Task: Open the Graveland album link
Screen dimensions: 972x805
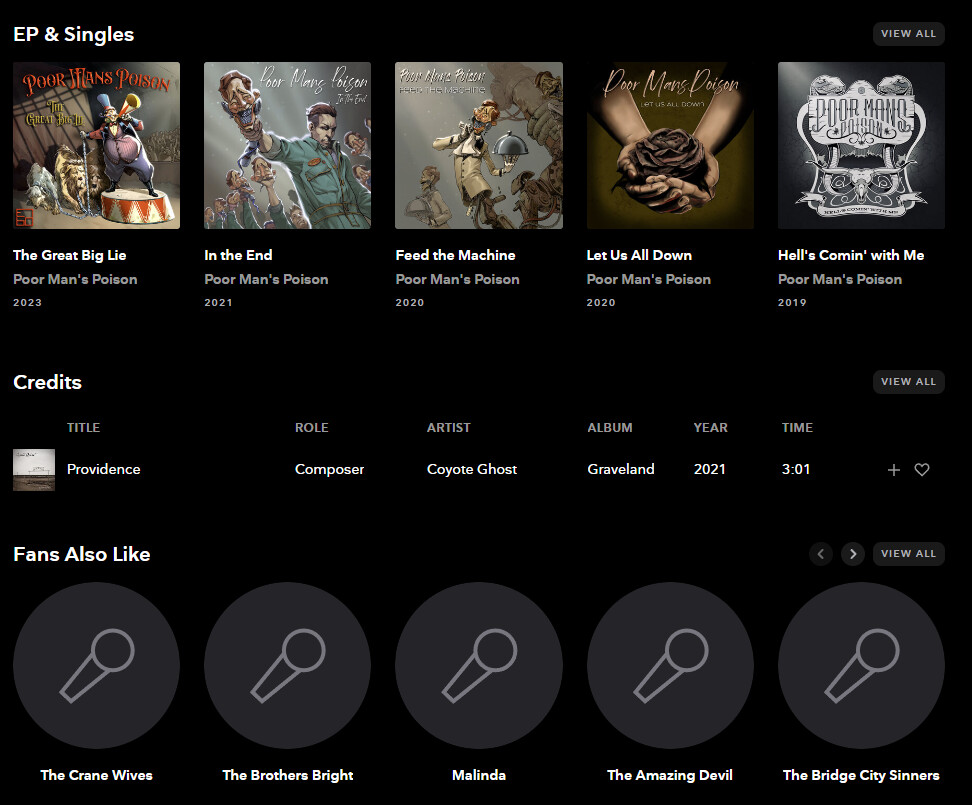Action: coord(621,469)
